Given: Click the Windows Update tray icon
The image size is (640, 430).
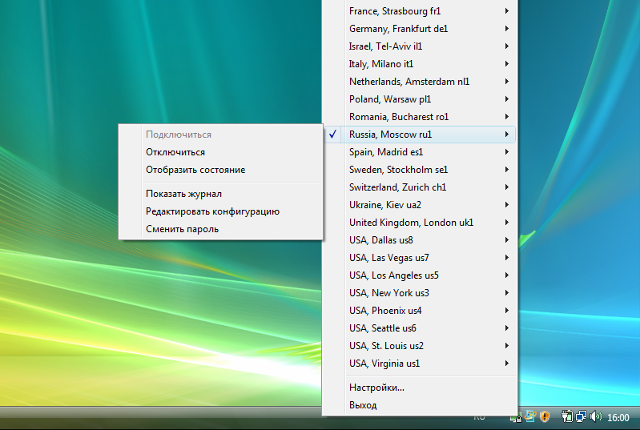Looking at the screenshot, I should (530, 417).
